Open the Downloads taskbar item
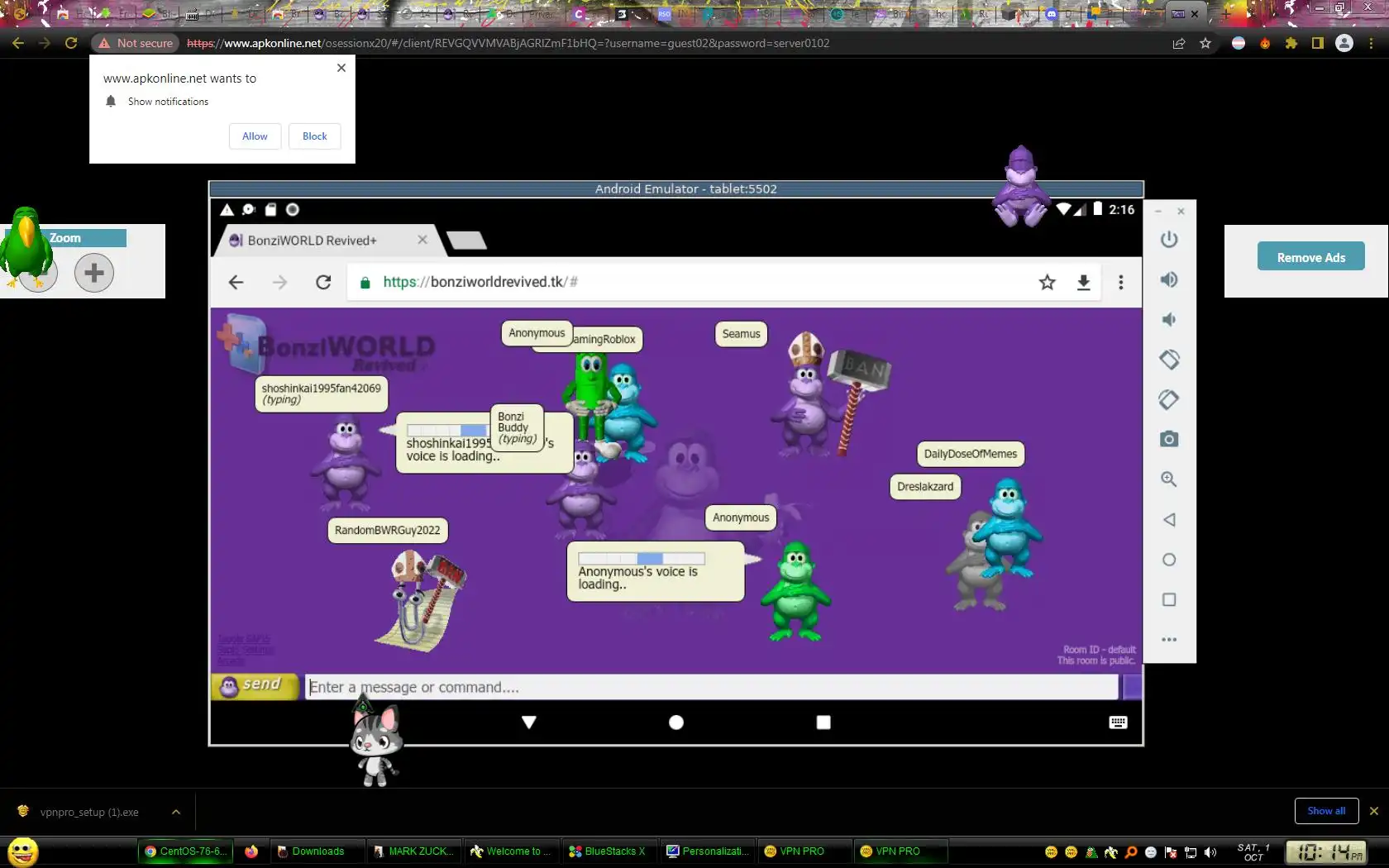Image resolution: width=1389 pixels, height=868 pixels. point(317,851)
